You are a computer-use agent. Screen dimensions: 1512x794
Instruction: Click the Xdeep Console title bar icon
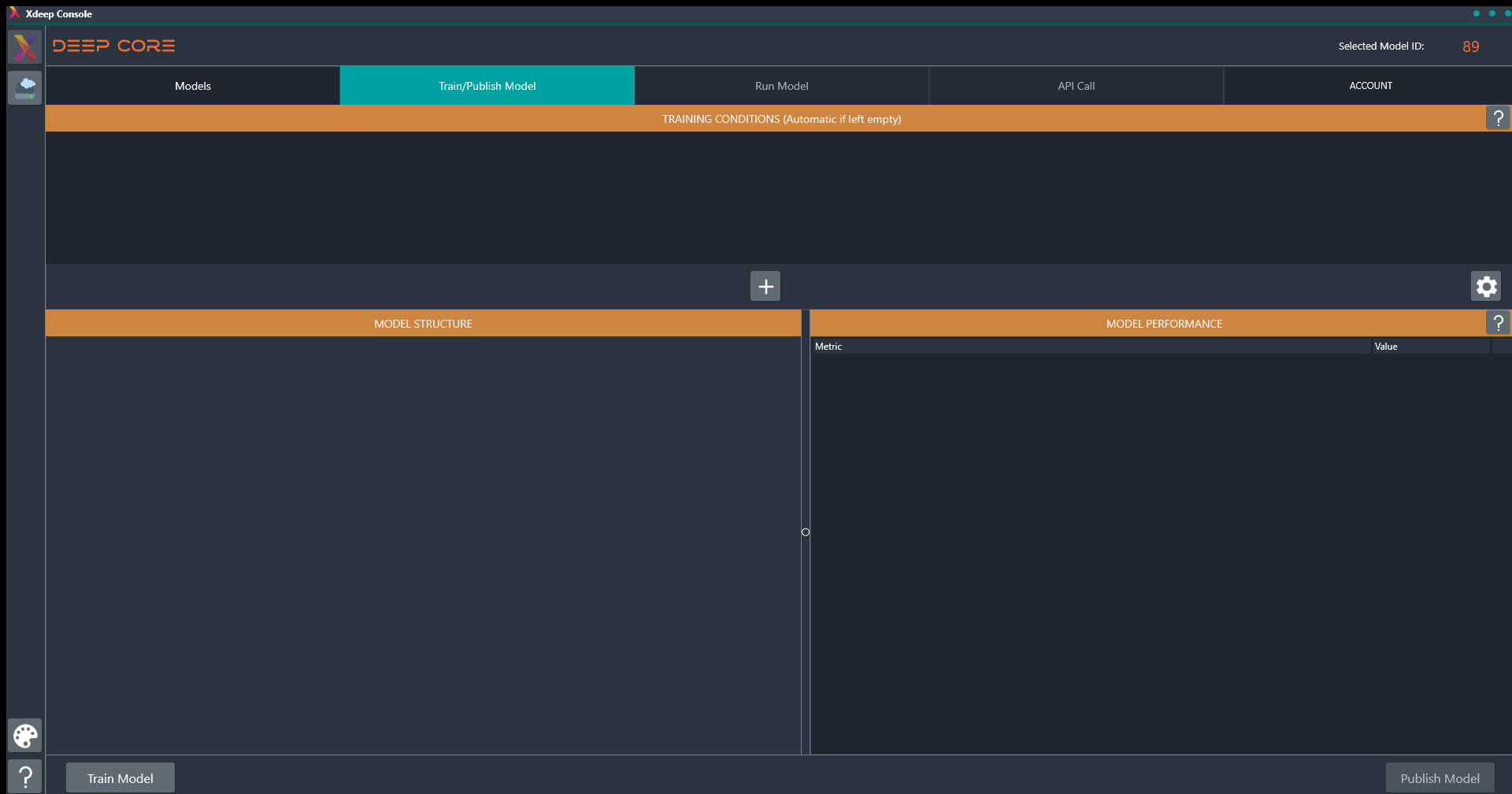(14, 13)
